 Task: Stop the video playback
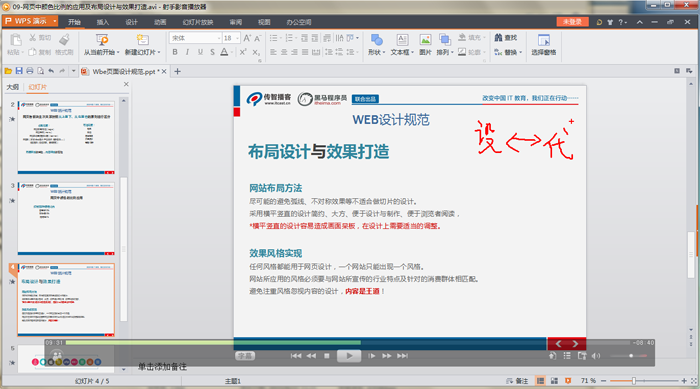coord(326,356)
